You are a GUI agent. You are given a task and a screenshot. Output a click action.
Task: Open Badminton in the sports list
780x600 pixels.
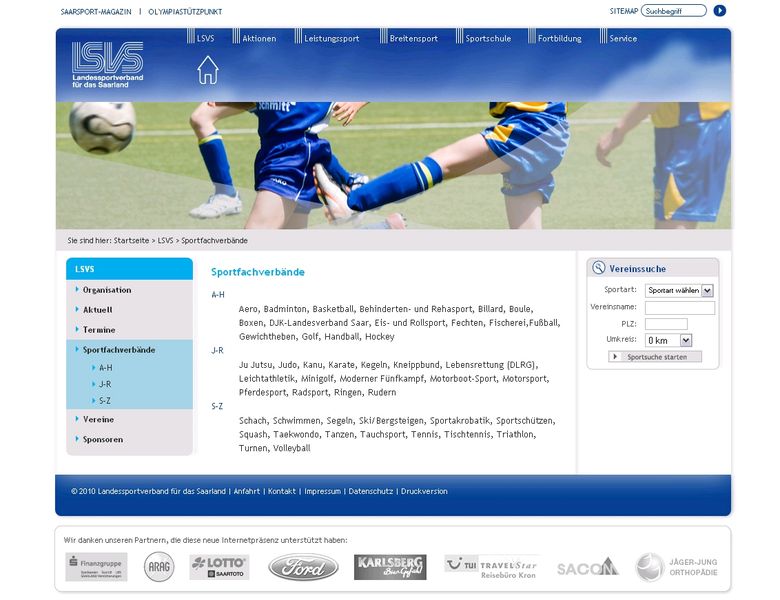[285, 309]
